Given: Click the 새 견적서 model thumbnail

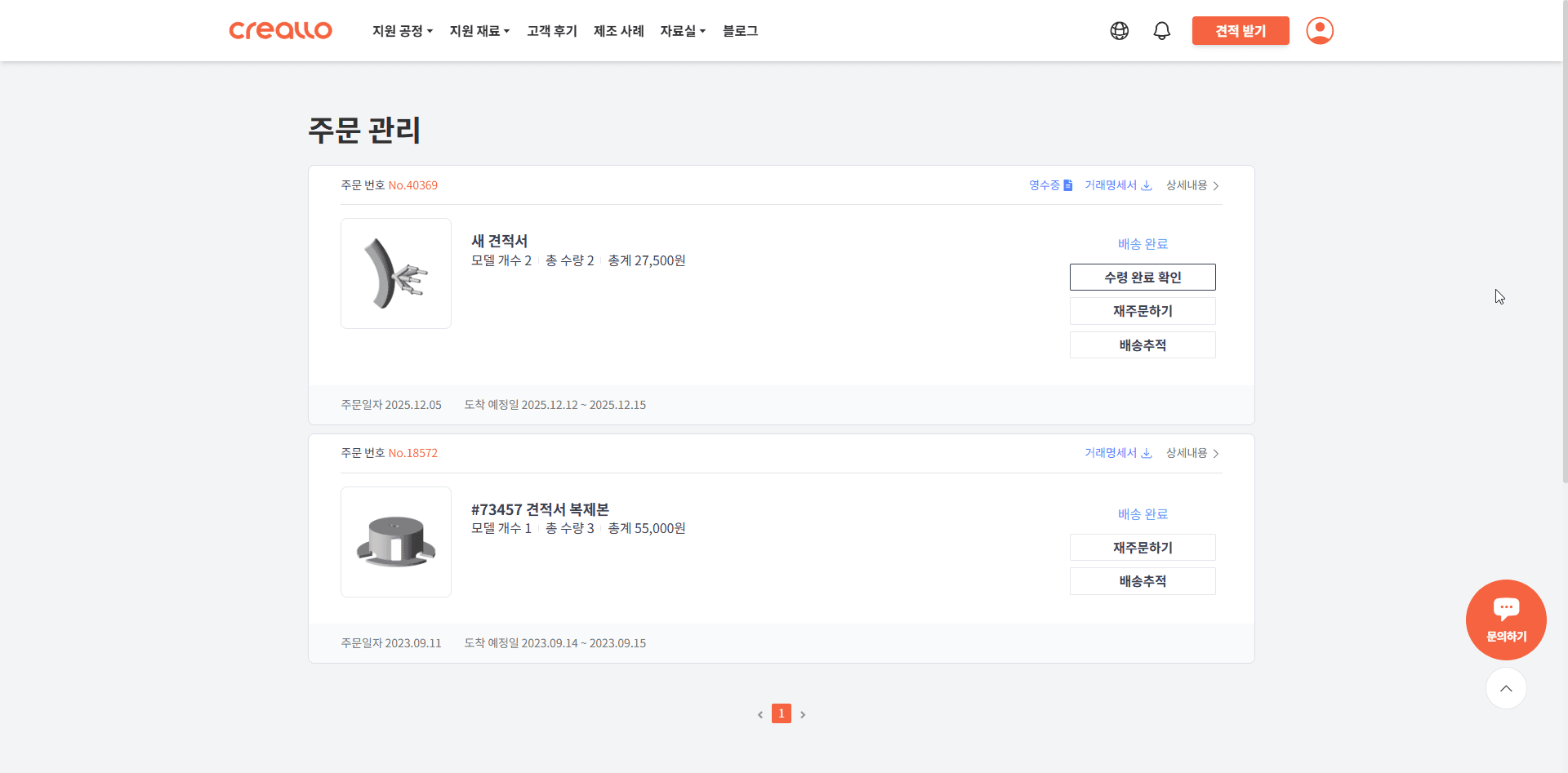Looking at the screenshot, I should coord(396,273).
